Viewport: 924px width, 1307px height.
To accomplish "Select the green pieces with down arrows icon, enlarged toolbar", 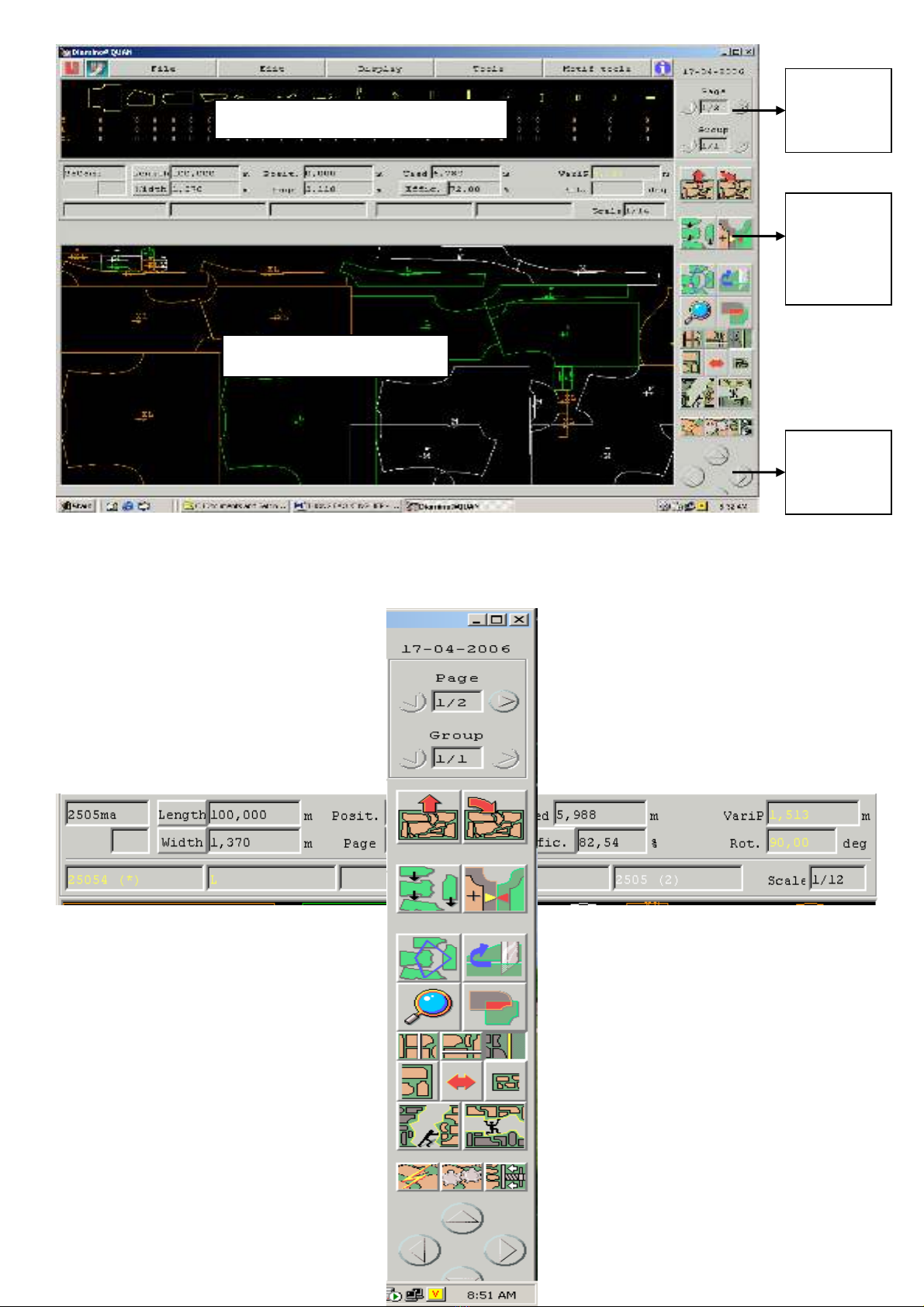I will [x=429, y=889].
